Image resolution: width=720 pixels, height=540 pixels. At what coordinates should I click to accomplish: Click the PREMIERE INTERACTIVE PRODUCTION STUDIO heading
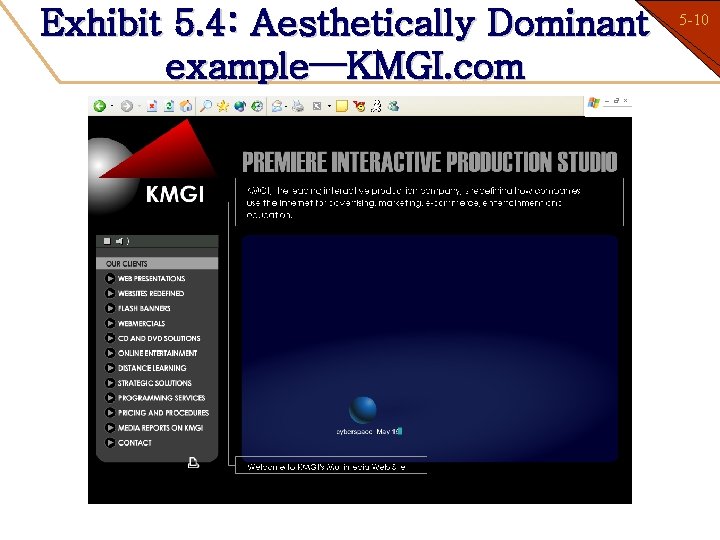430,162
